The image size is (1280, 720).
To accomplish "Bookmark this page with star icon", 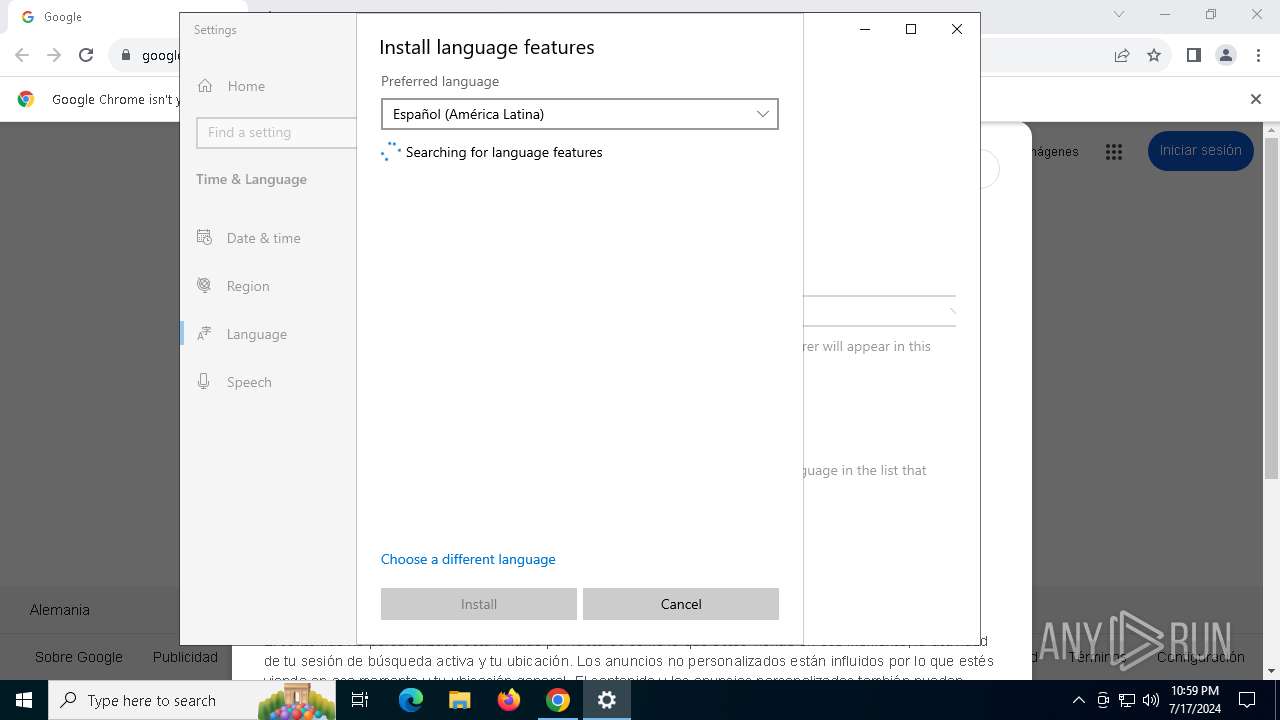I will coord(1154,55).
